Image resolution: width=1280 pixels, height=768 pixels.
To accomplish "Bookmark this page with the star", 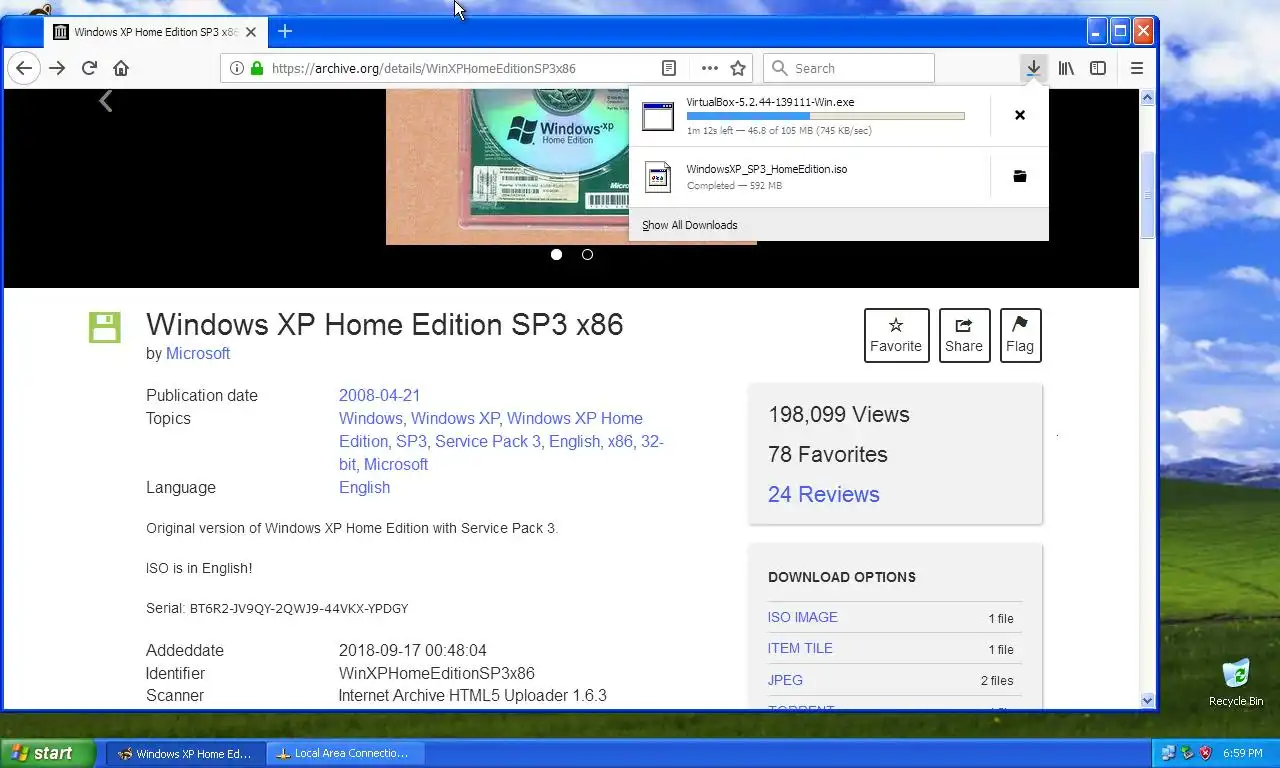I will [738, 68].
